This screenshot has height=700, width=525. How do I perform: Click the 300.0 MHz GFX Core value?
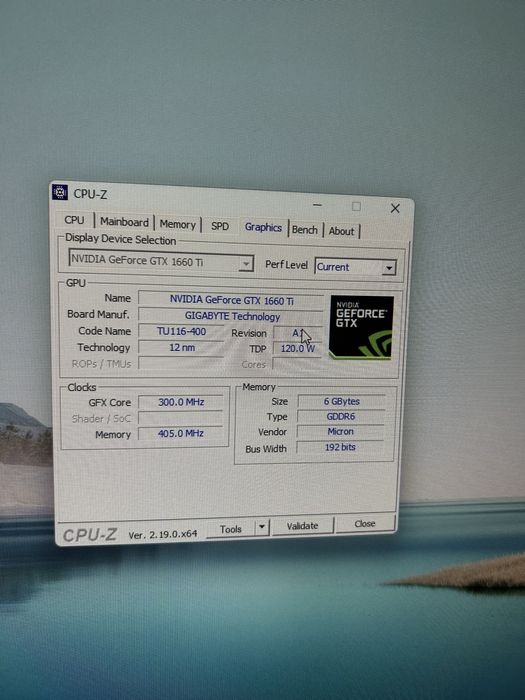(x=181, y=402)
